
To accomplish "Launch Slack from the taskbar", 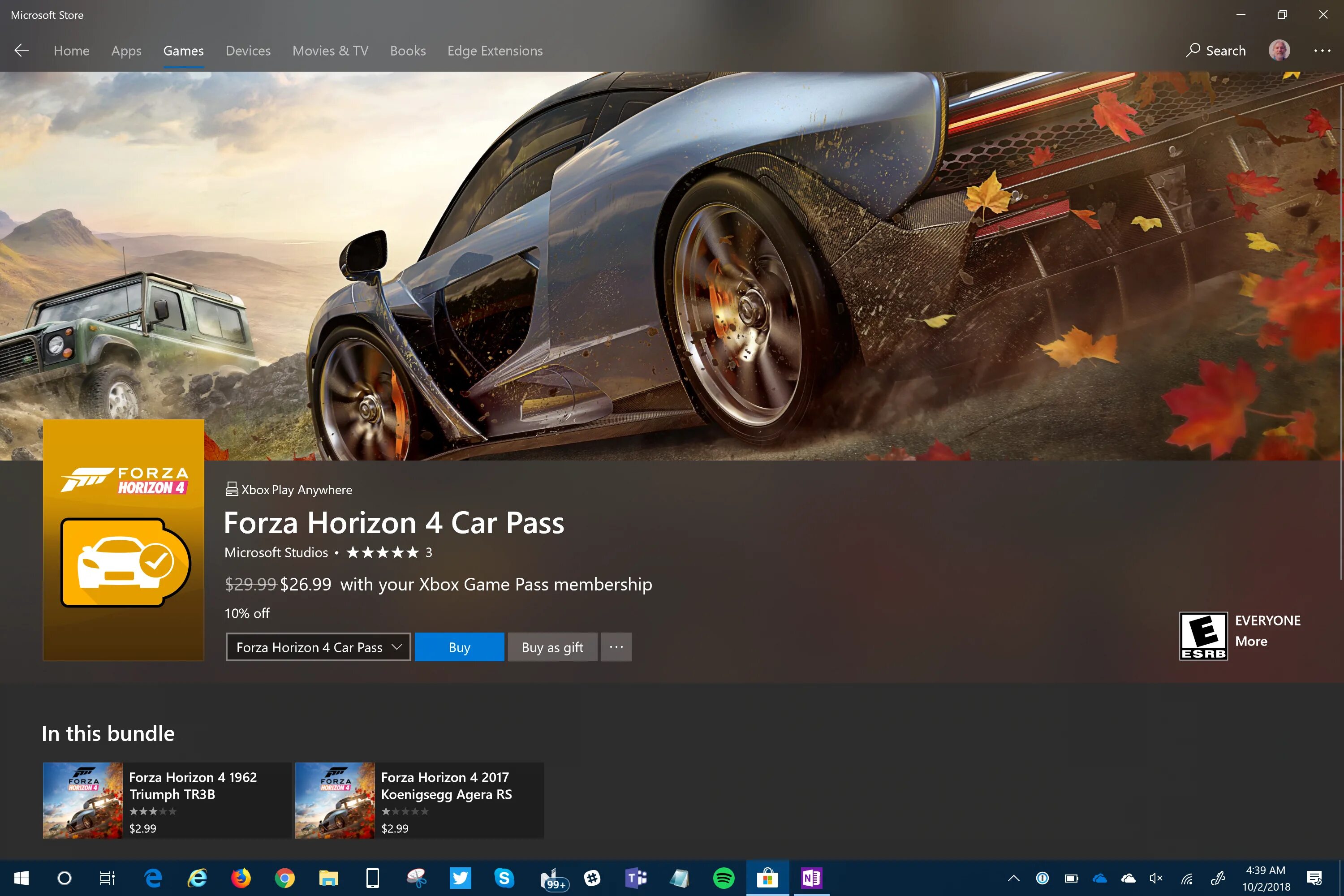I will (592, 878).
